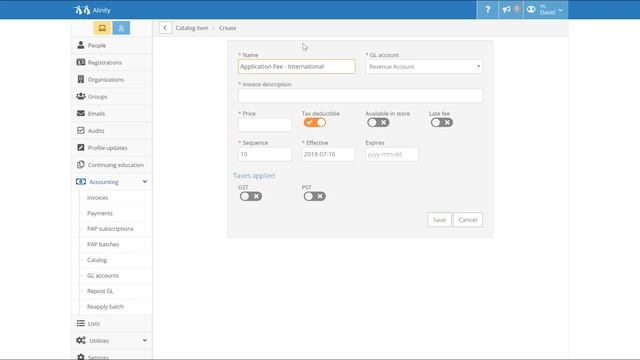
Task: Collapse the Accounting menu chevron
Action: [x=145, y=182]
